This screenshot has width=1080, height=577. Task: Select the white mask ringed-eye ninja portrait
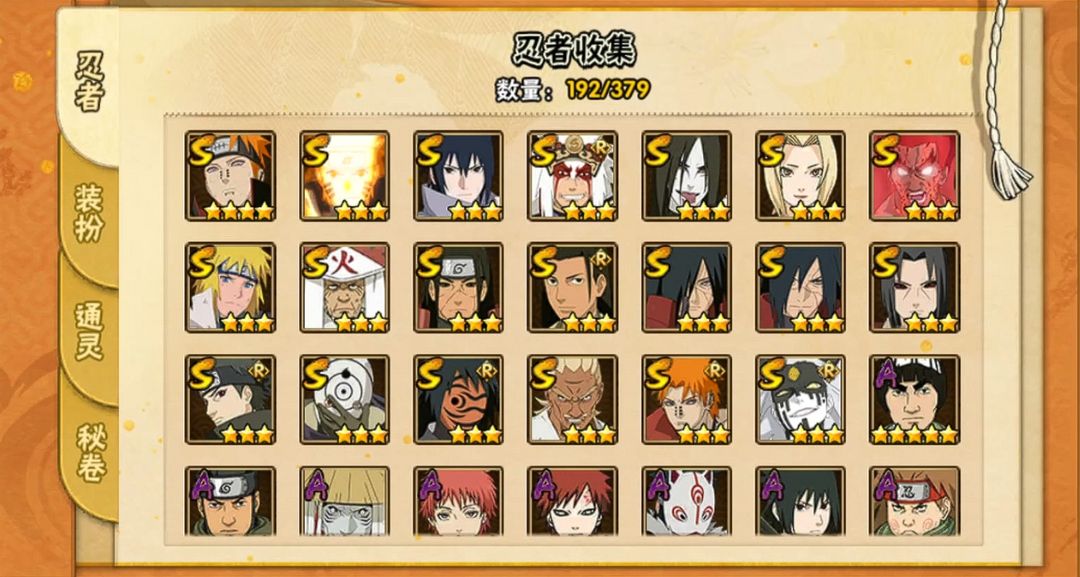coord(344,399)
